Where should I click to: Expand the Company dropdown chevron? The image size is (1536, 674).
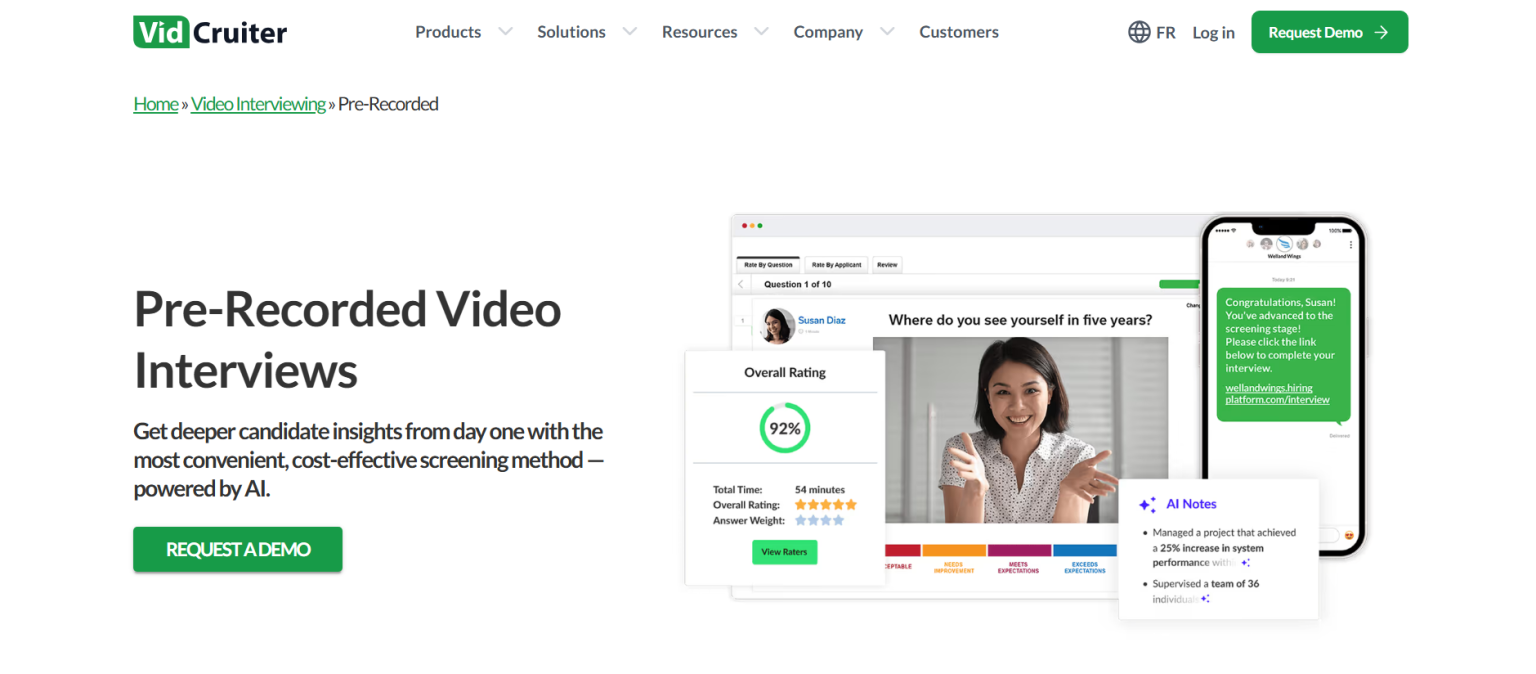click(x=887, y=32)
